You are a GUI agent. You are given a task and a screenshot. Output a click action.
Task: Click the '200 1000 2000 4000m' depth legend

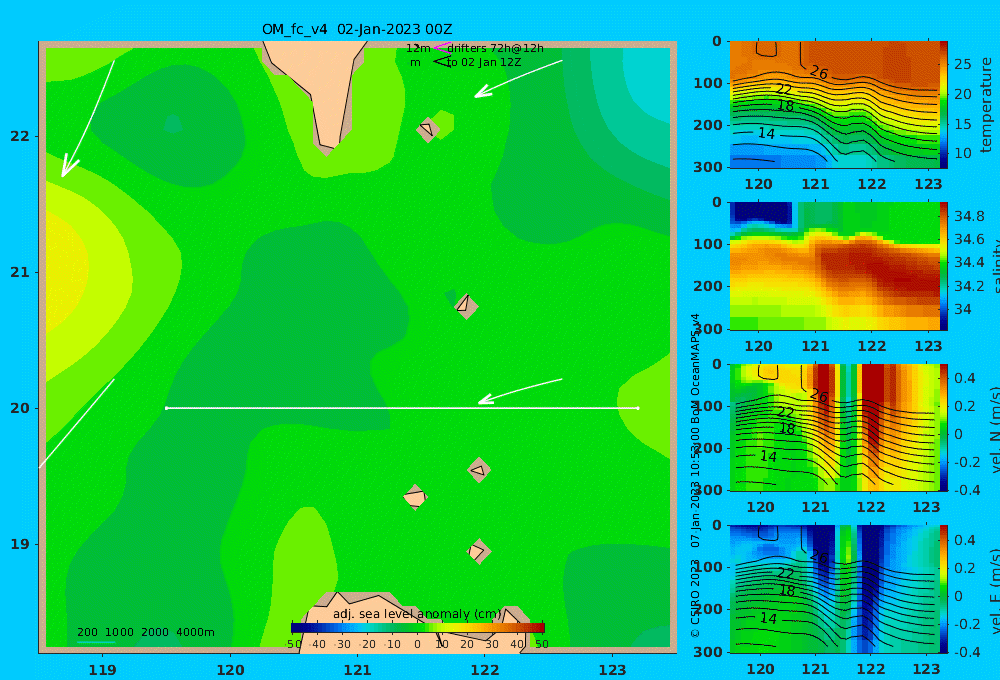pos(145,632)
